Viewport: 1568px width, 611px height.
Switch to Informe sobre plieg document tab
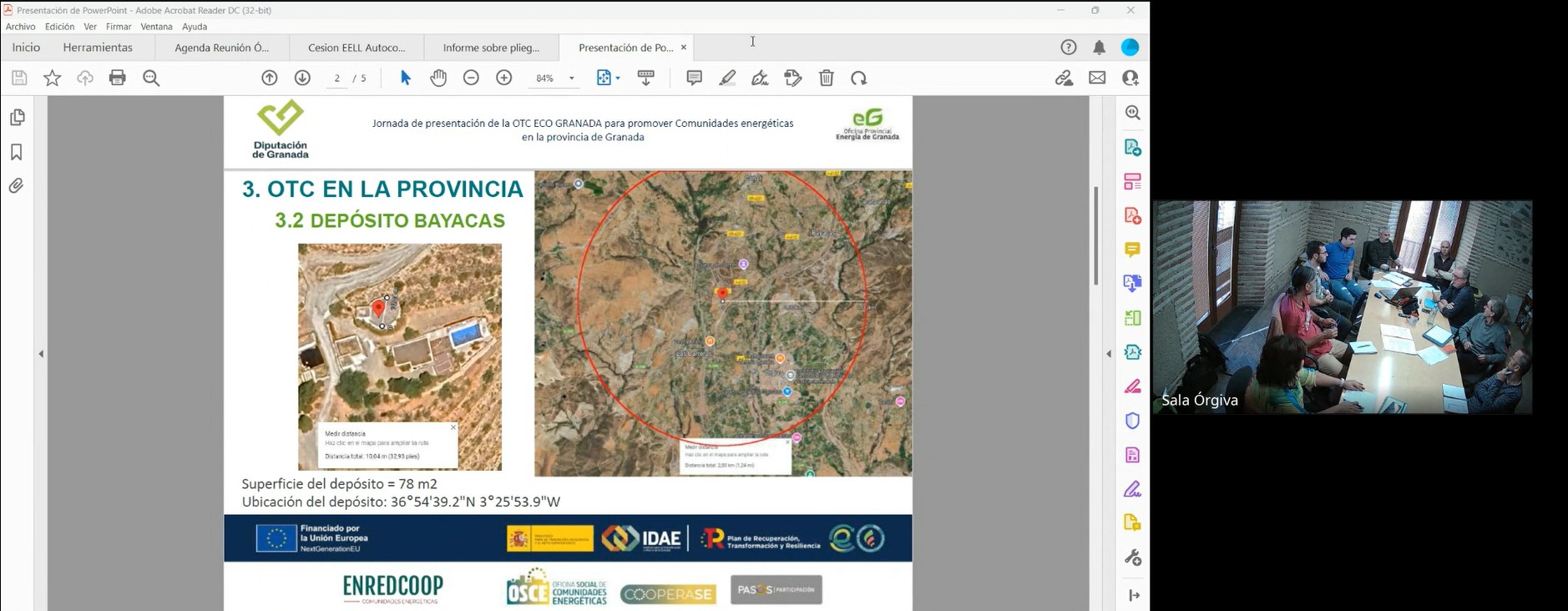click(491, 48)
